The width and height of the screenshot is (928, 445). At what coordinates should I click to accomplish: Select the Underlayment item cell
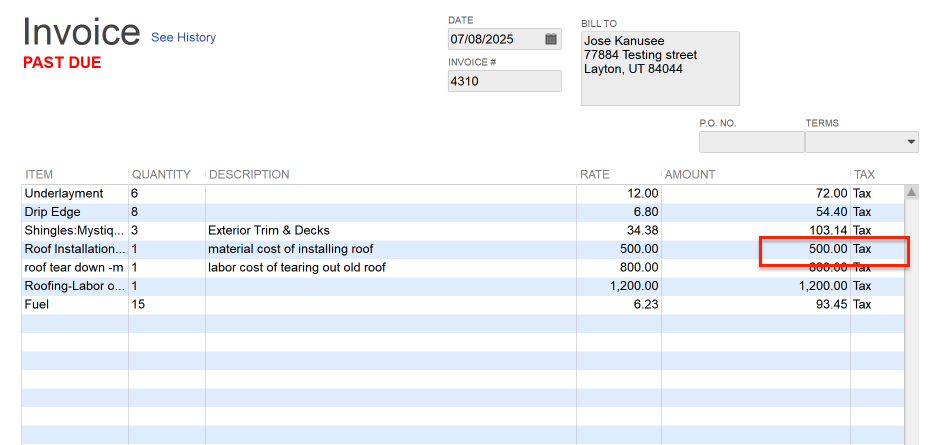[74, 193]
